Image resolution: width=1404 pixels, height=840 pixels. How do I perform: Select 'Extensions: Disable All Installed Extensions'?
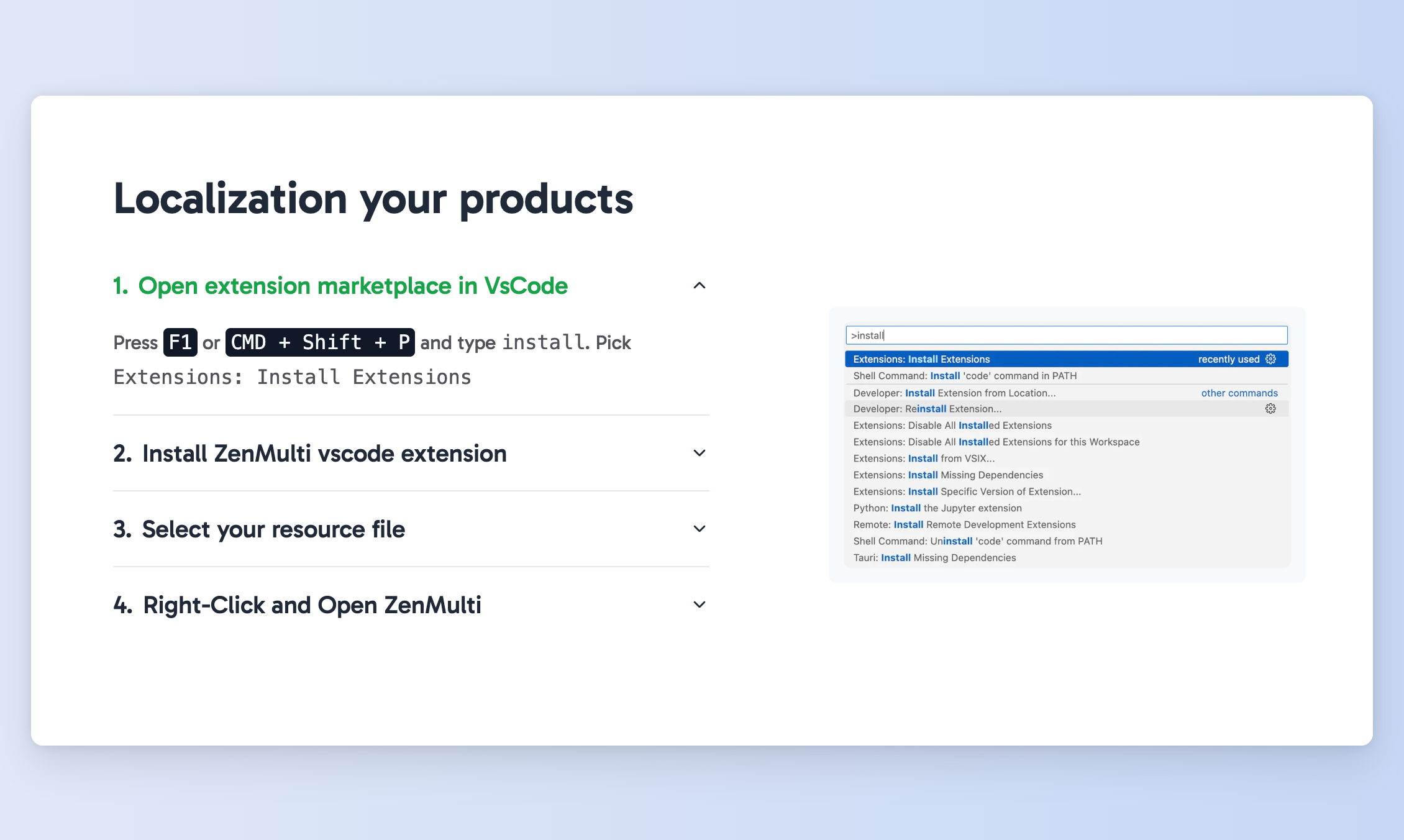[x=952, y=426]
